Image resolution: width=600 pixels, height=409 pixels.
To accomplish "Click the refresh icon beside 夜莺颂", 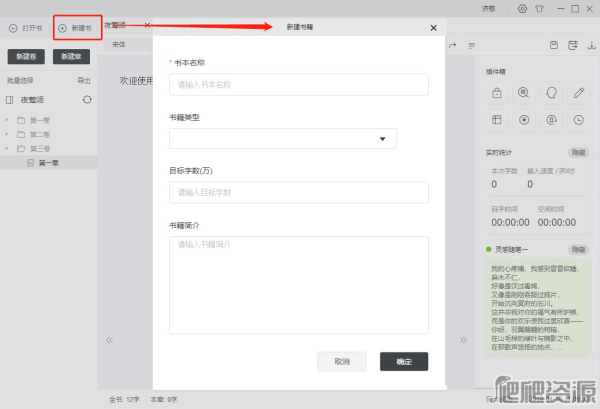I will click(87, 99).
